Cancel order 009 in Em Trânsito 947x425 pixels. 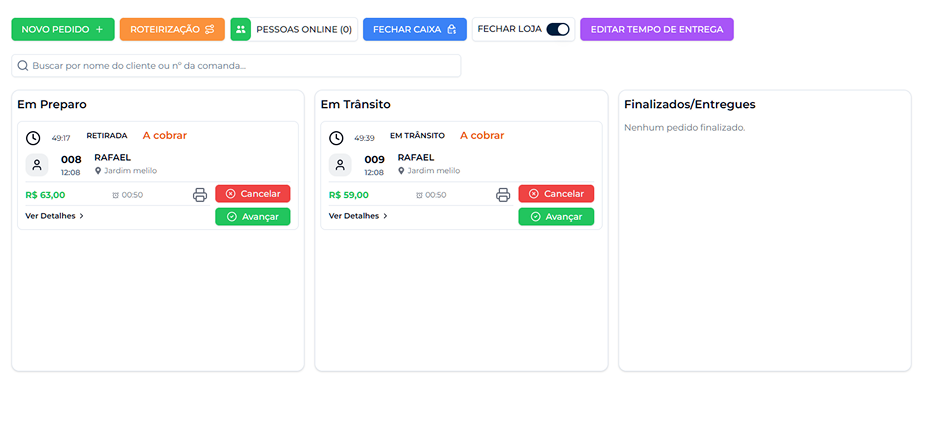click(556, 194)
